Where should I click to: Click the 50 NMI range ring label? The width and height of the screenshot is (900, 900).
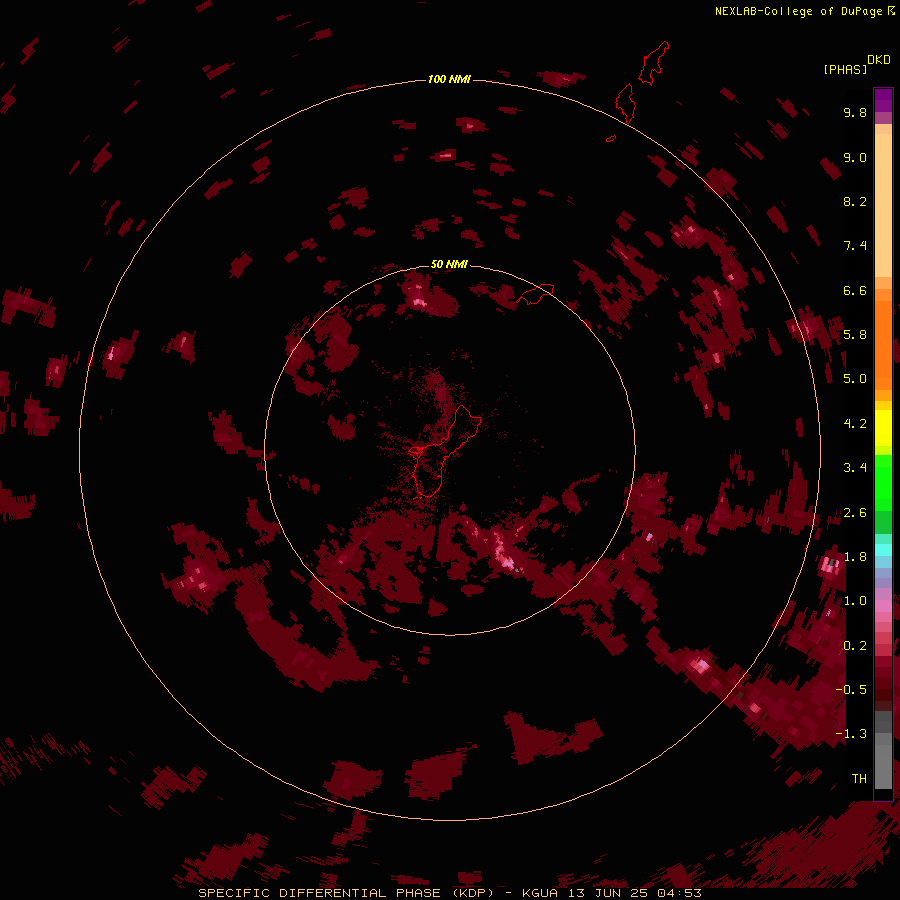(x=449, y=264)
